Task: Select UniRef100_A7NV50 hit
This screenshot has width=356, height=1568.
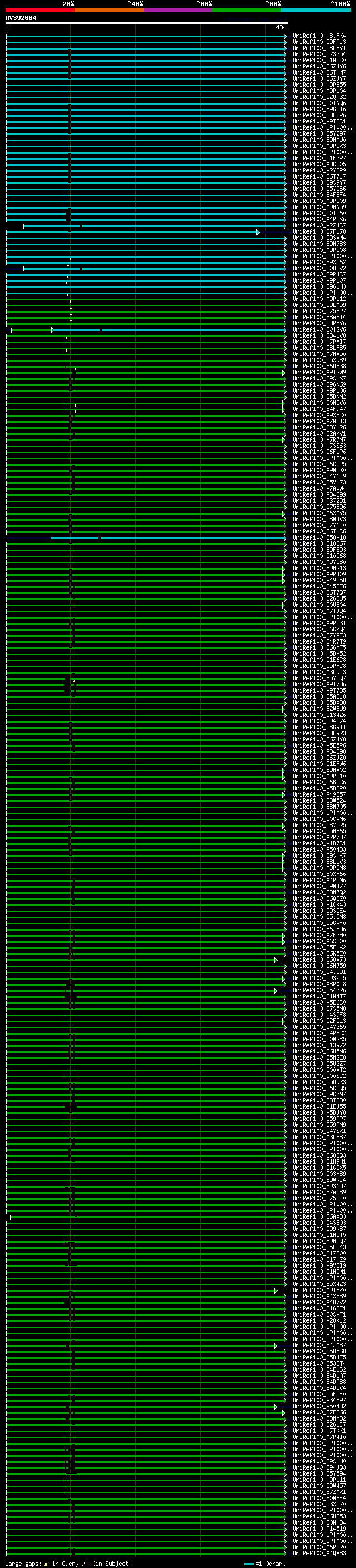Action: click(319, 354)
